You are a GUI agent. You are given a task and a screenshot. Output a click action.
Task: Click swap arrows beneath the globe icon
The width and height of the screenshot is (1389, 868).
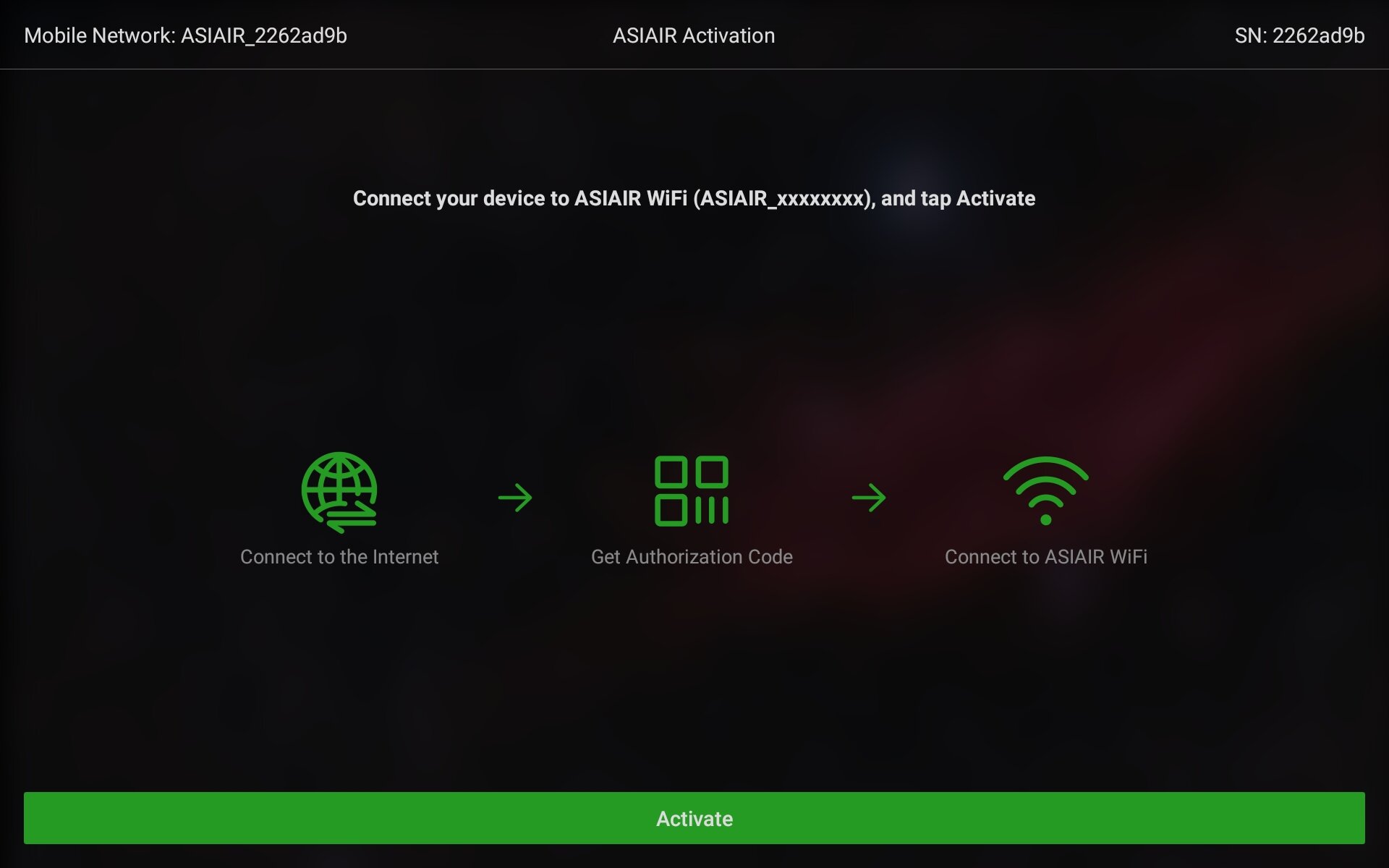352,519
